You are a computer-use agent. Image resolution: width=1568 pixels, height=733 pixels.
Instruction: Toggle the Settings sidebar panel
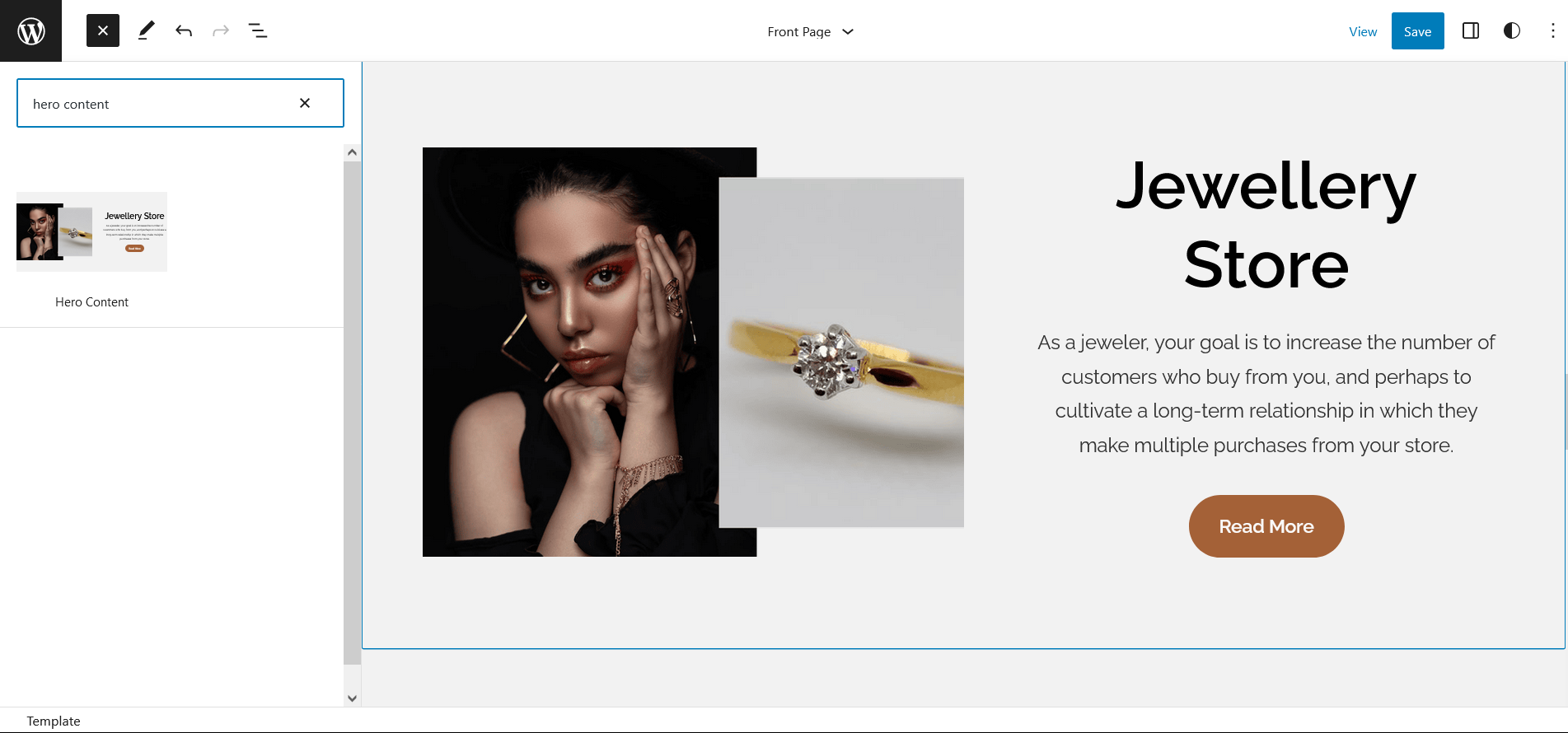[1471, 31]
